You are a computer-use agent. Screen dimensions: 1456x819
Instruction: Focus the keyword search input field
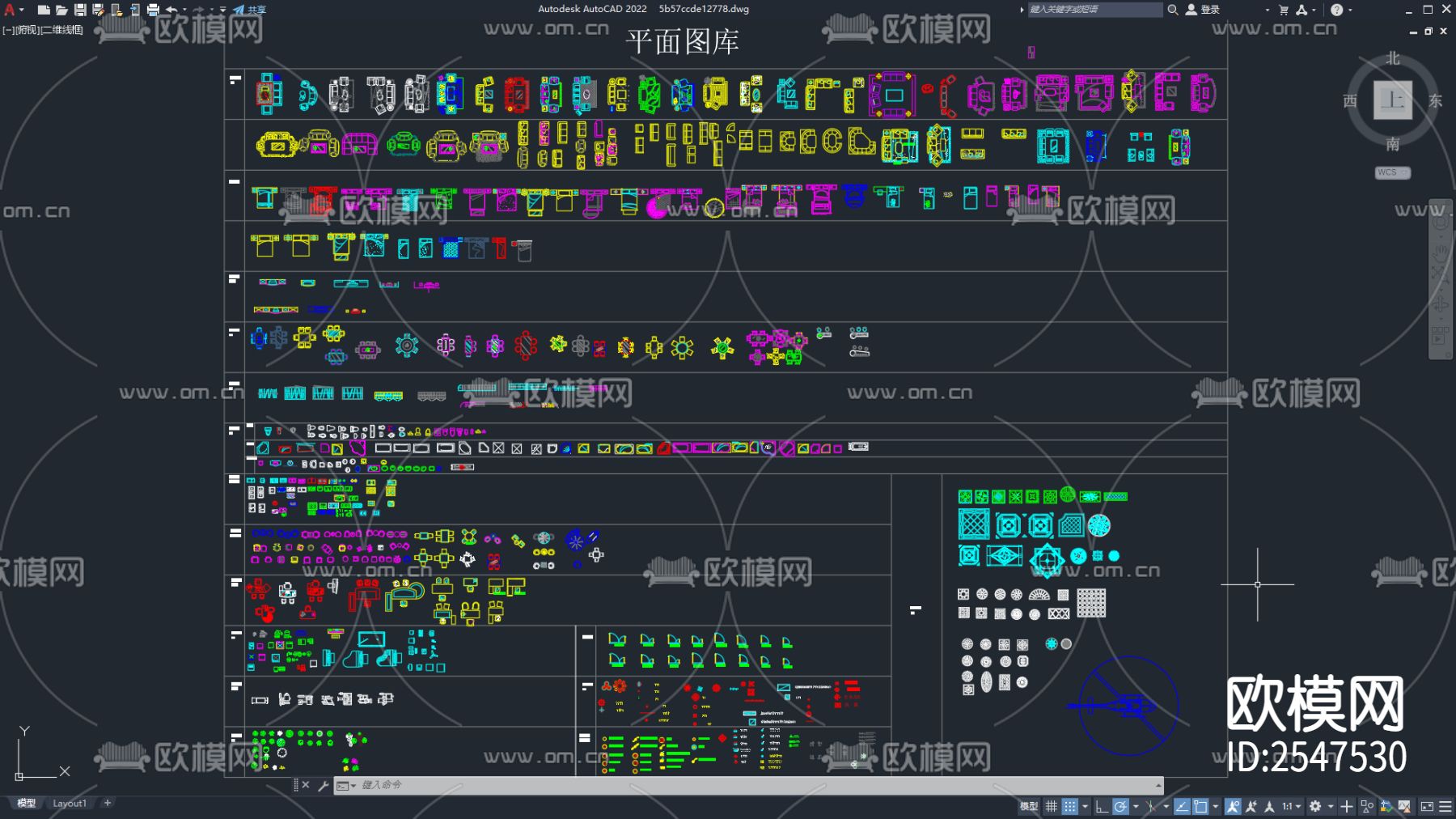[x=1095, y=10]
